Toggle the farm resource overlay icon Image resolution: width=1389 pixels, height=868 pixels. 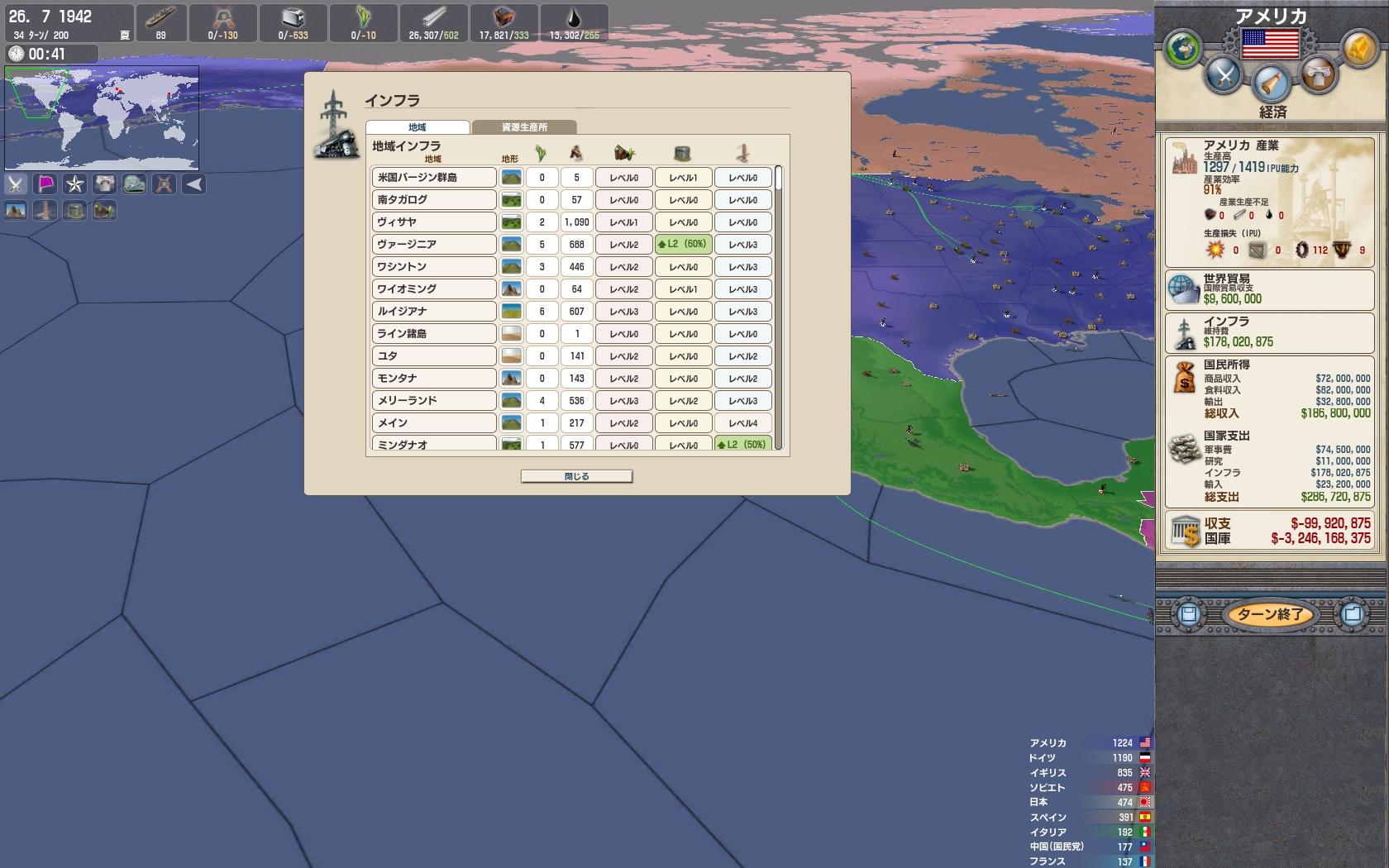pos(105,211)
